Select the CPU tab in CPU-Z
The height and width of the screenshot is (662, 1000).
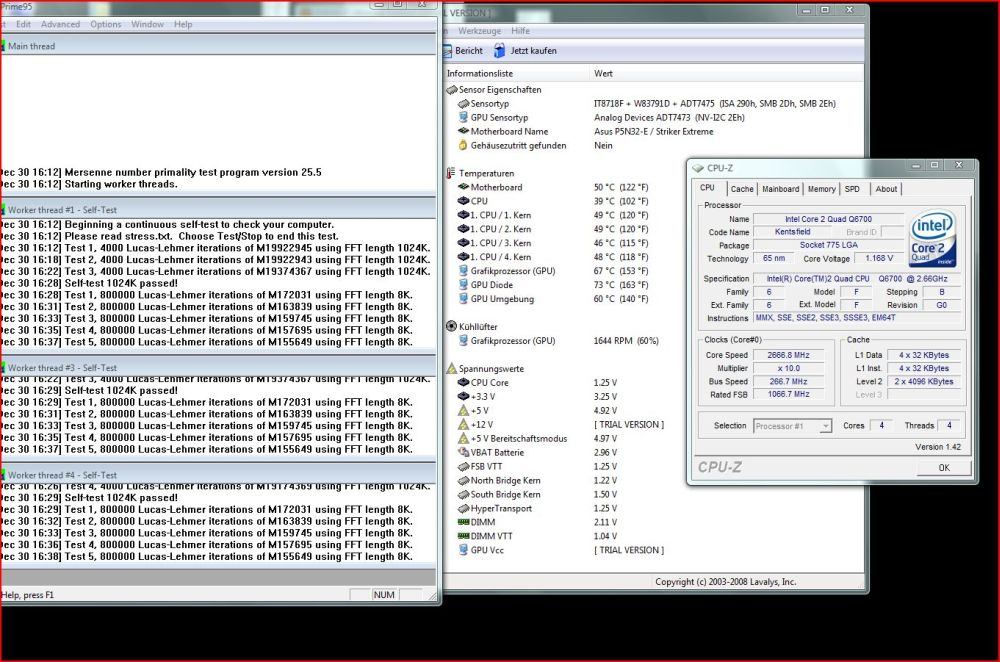click(x=708, y=188)
